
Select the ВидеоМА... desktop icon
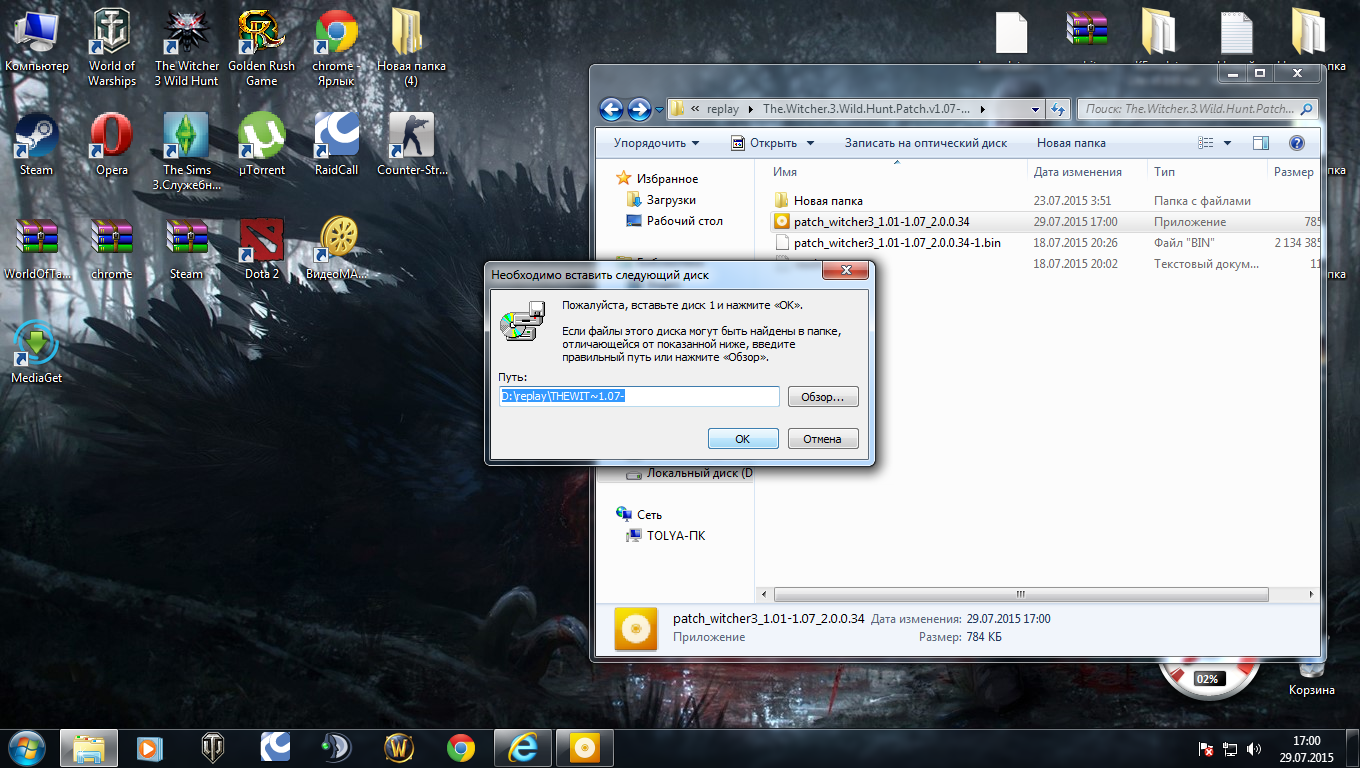click(336, 248)
